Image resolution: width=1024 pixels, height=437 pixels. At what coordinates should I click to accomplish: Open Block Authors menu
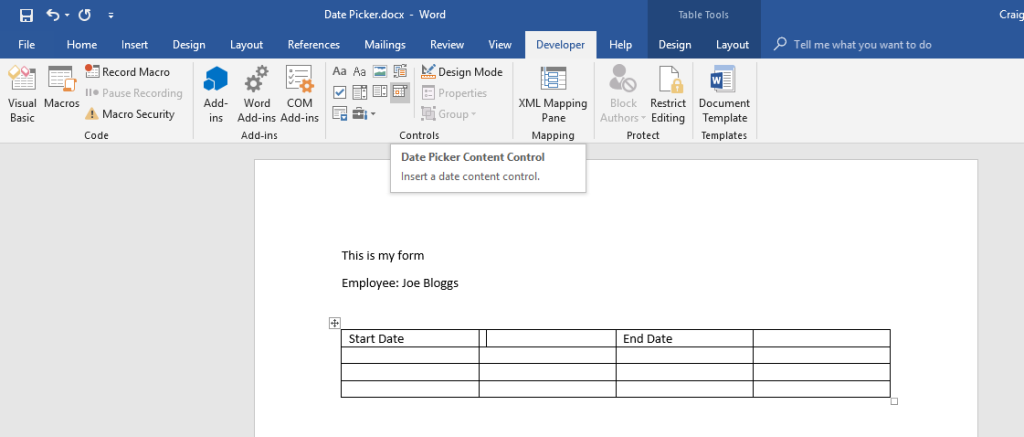click(x=622, y=94)
